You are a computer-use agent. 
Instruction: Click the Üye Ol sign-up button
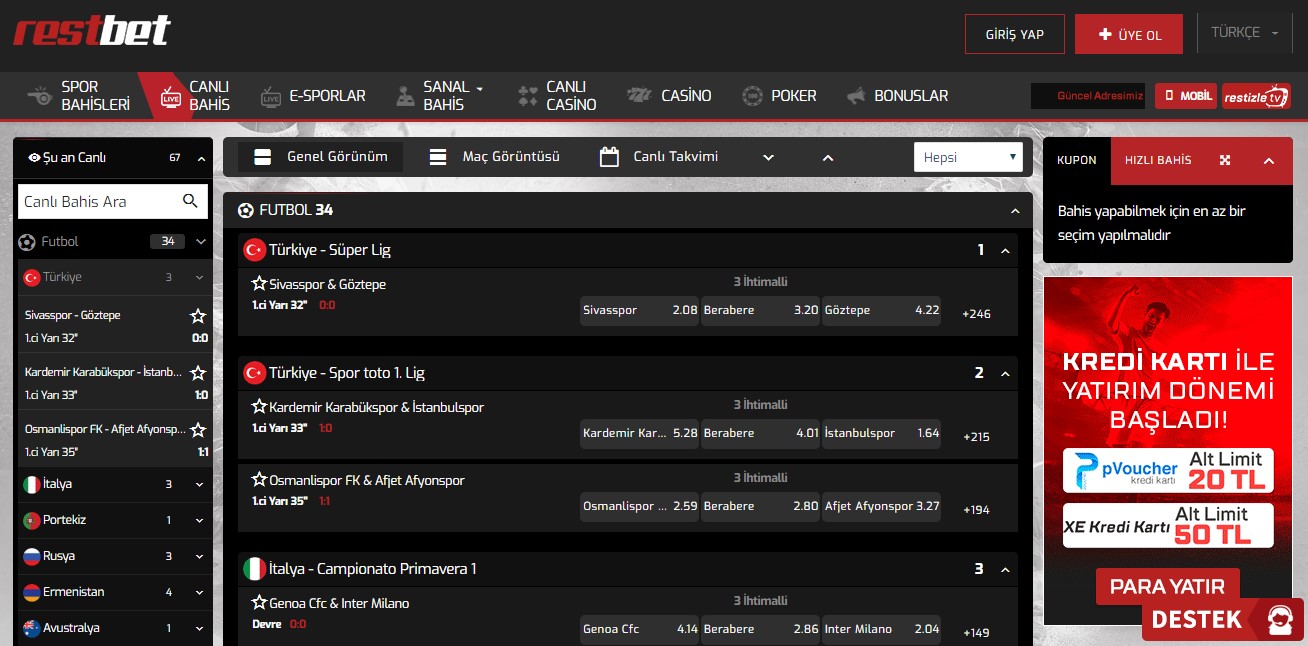(1129, 34)
